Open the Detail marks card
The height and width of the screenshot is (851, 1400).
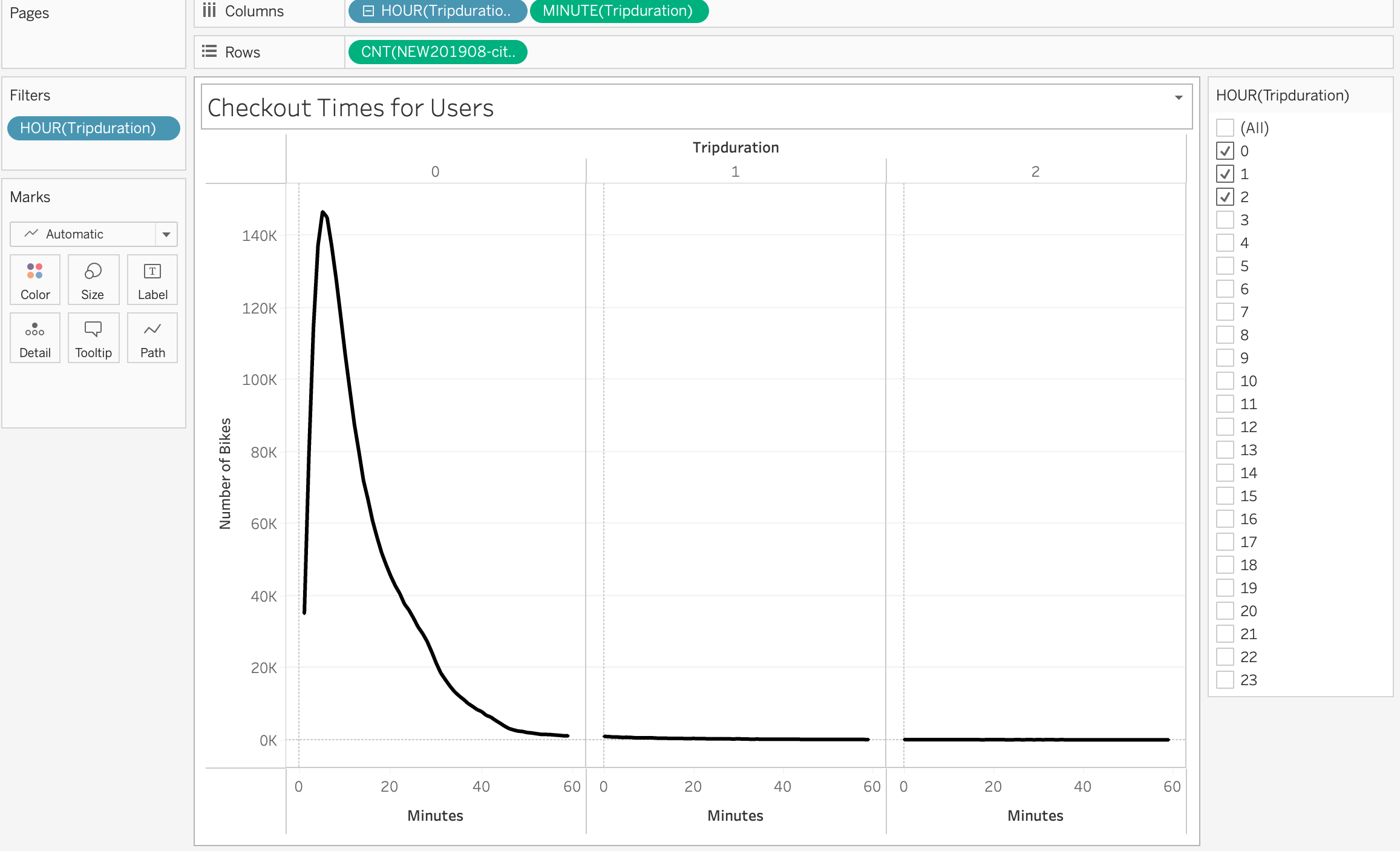pyautogui.click(x=35, y=338)
